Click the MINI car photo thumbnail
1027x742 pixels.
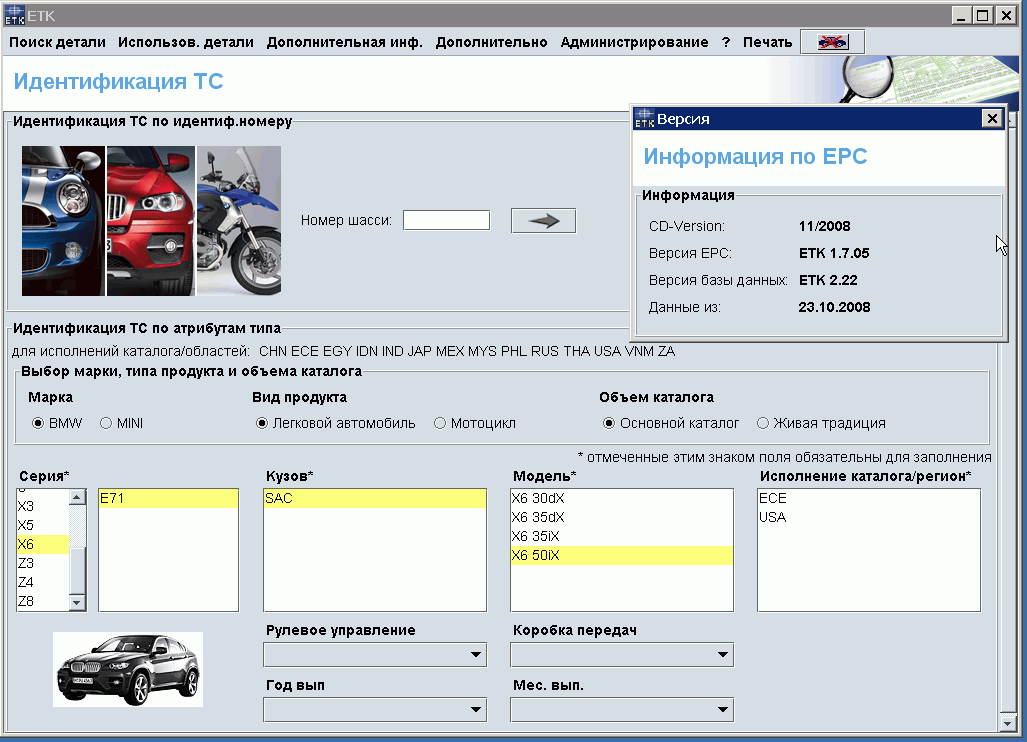63,221
